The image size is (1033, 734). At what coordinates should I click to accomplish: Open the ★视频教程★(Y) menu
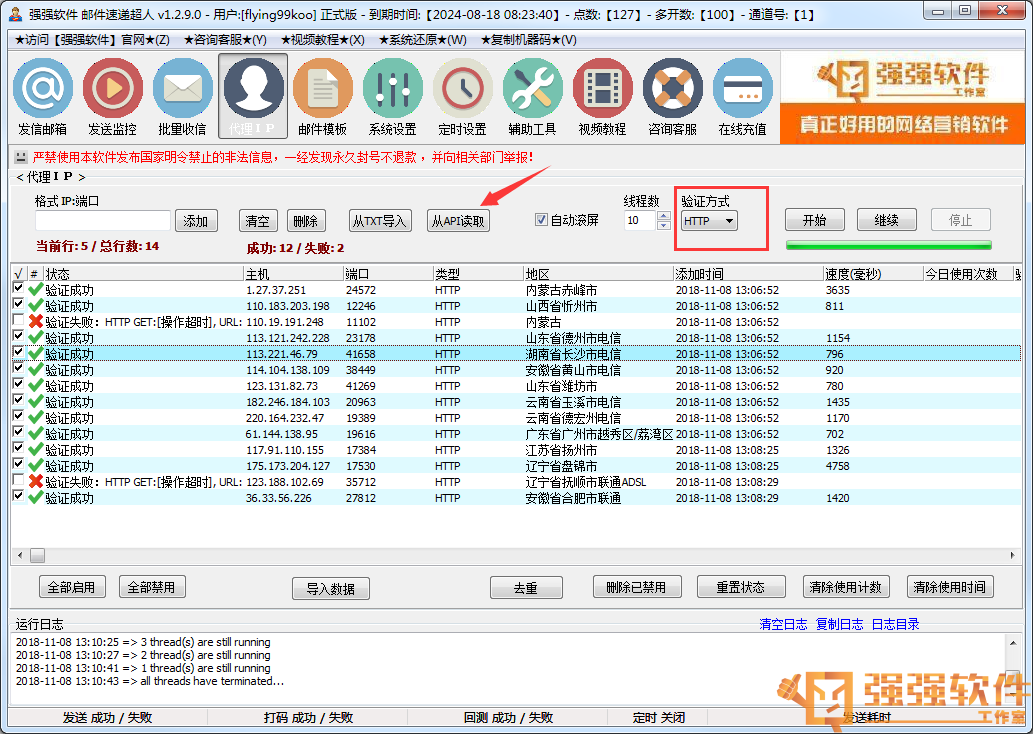322,40
